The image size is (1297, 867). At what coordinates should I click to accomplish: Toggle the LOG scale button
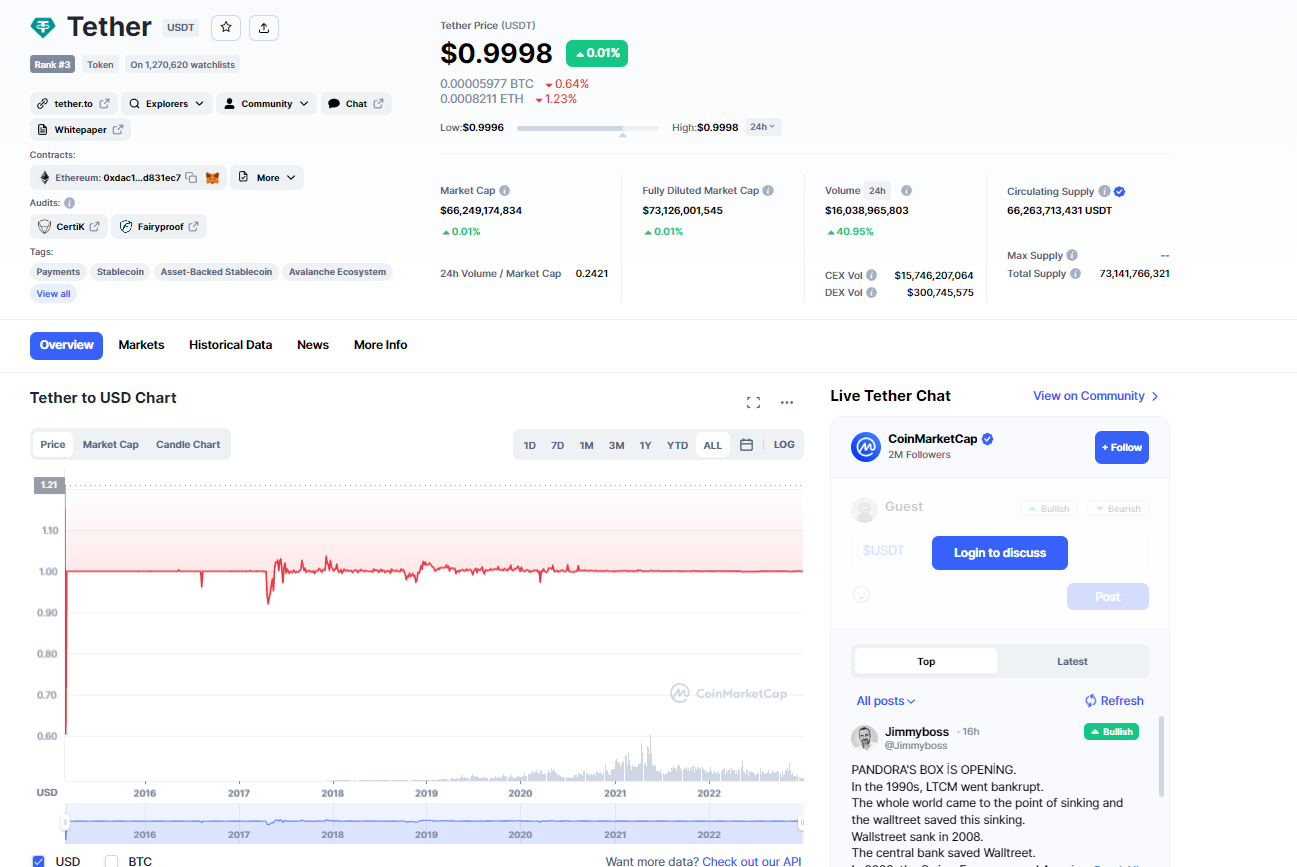point(784,445)
